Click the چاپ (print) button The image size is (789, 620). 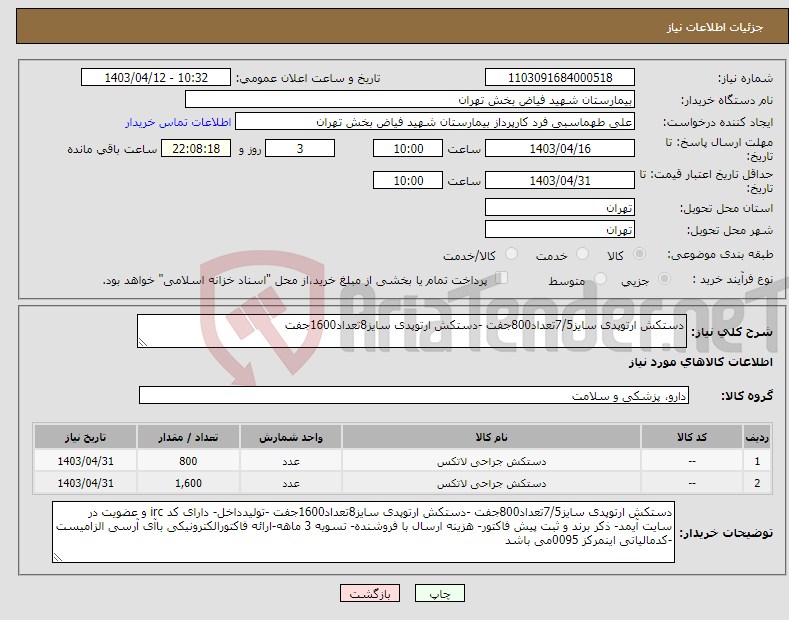click(x=439, y=593)
